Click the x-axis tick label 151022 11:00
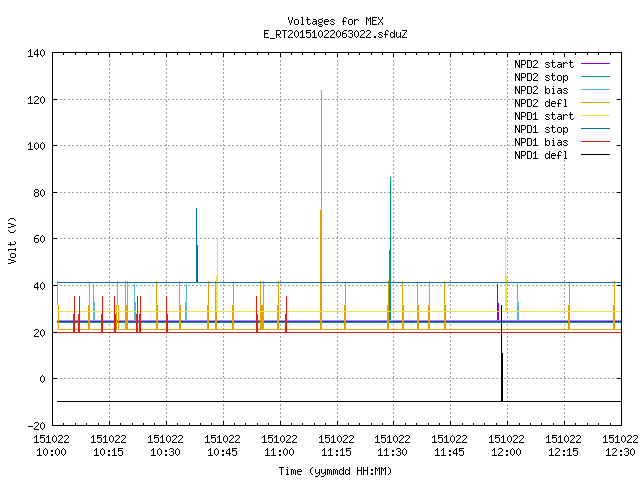 pos(279,446)
